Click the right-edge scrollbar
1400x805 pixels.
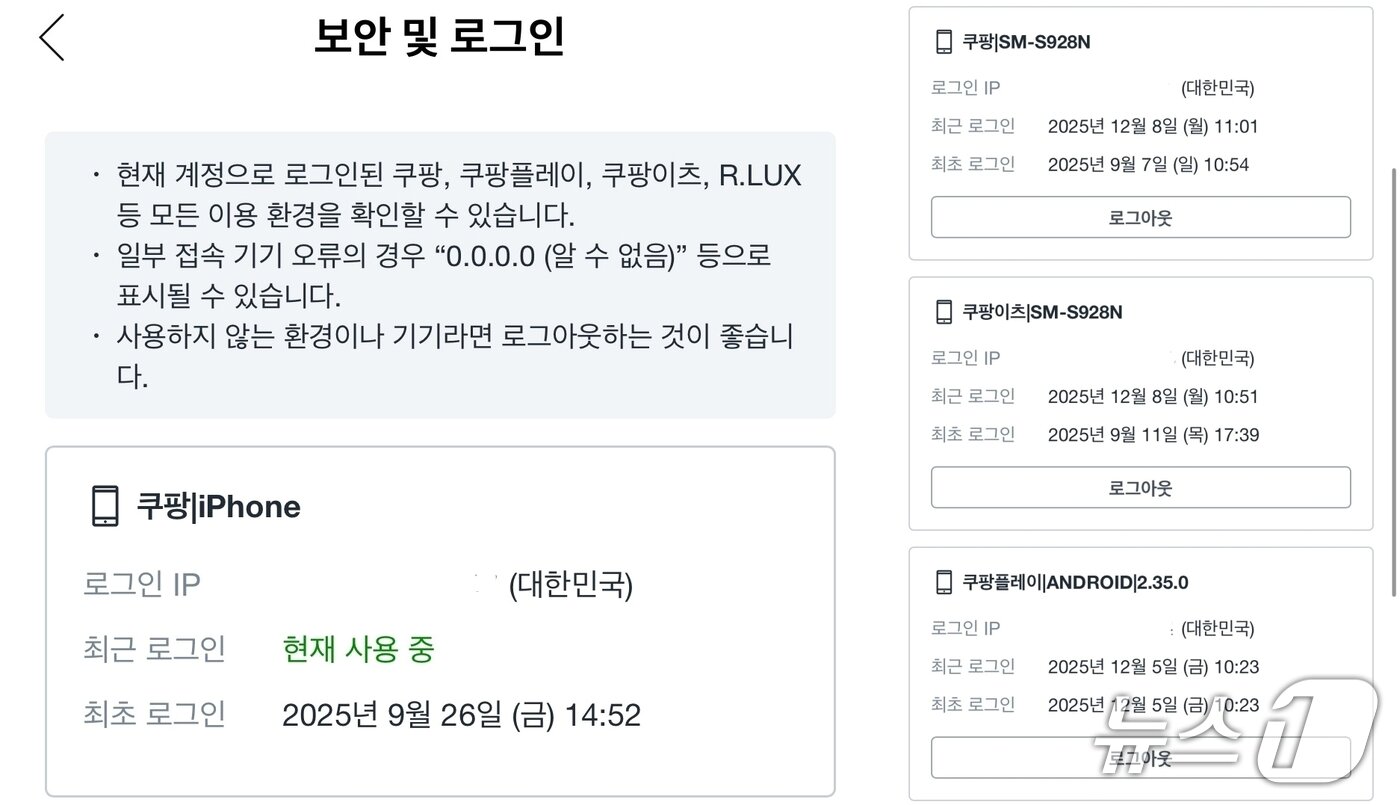[1393, 300]
